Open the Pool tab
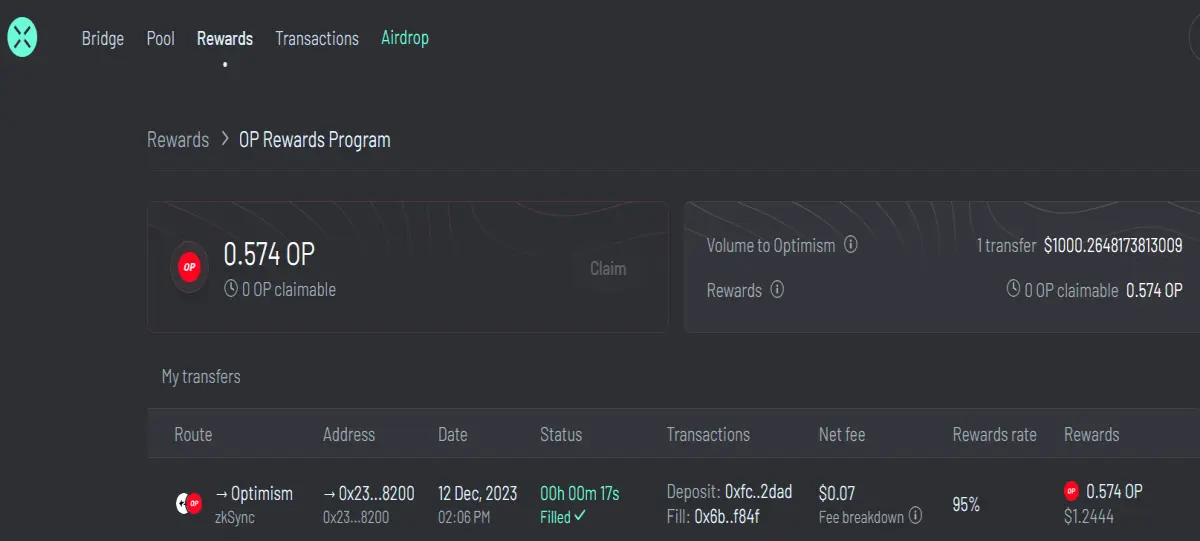Viewport: 1200px width, 541px height. (x=161, y=38)
